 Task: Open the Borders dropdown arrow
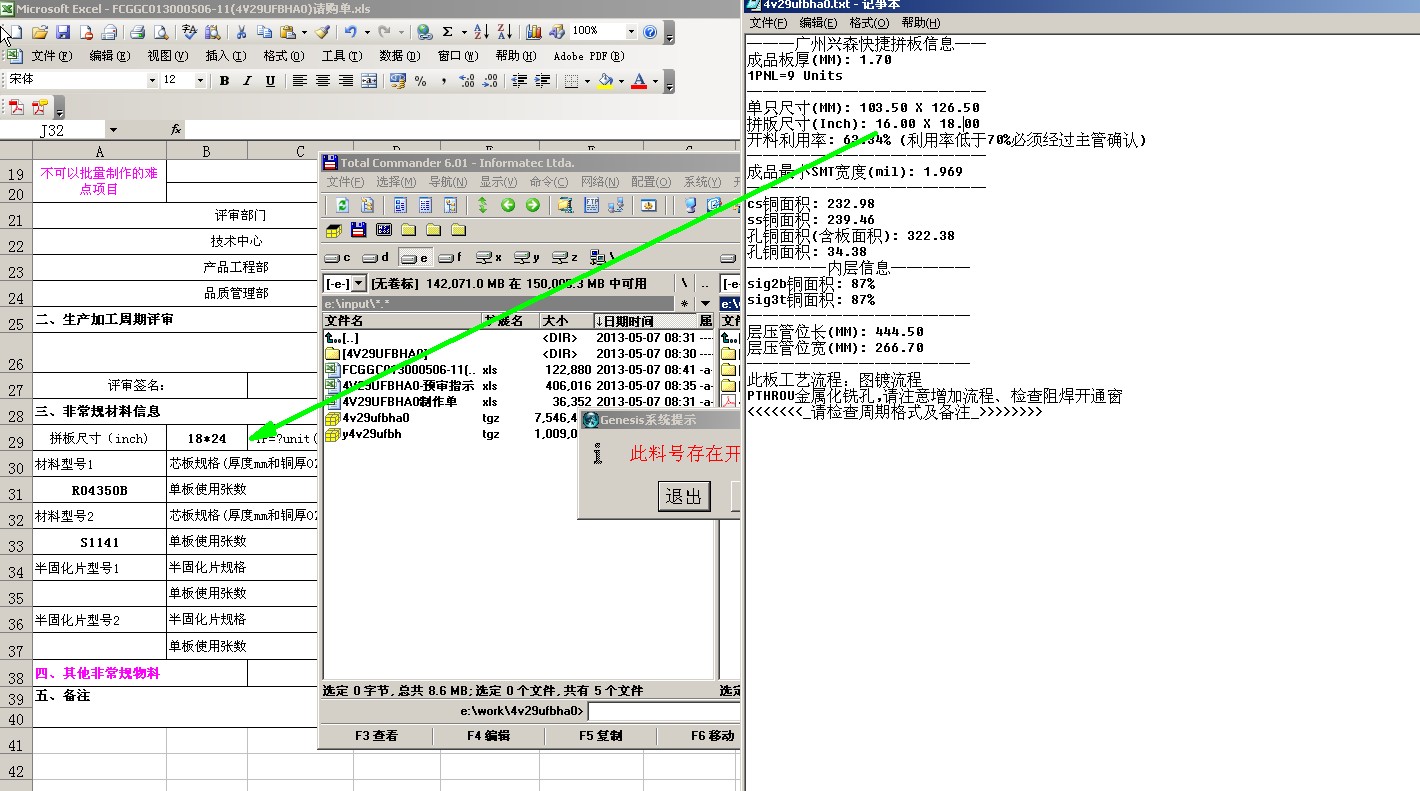[587, 81]
